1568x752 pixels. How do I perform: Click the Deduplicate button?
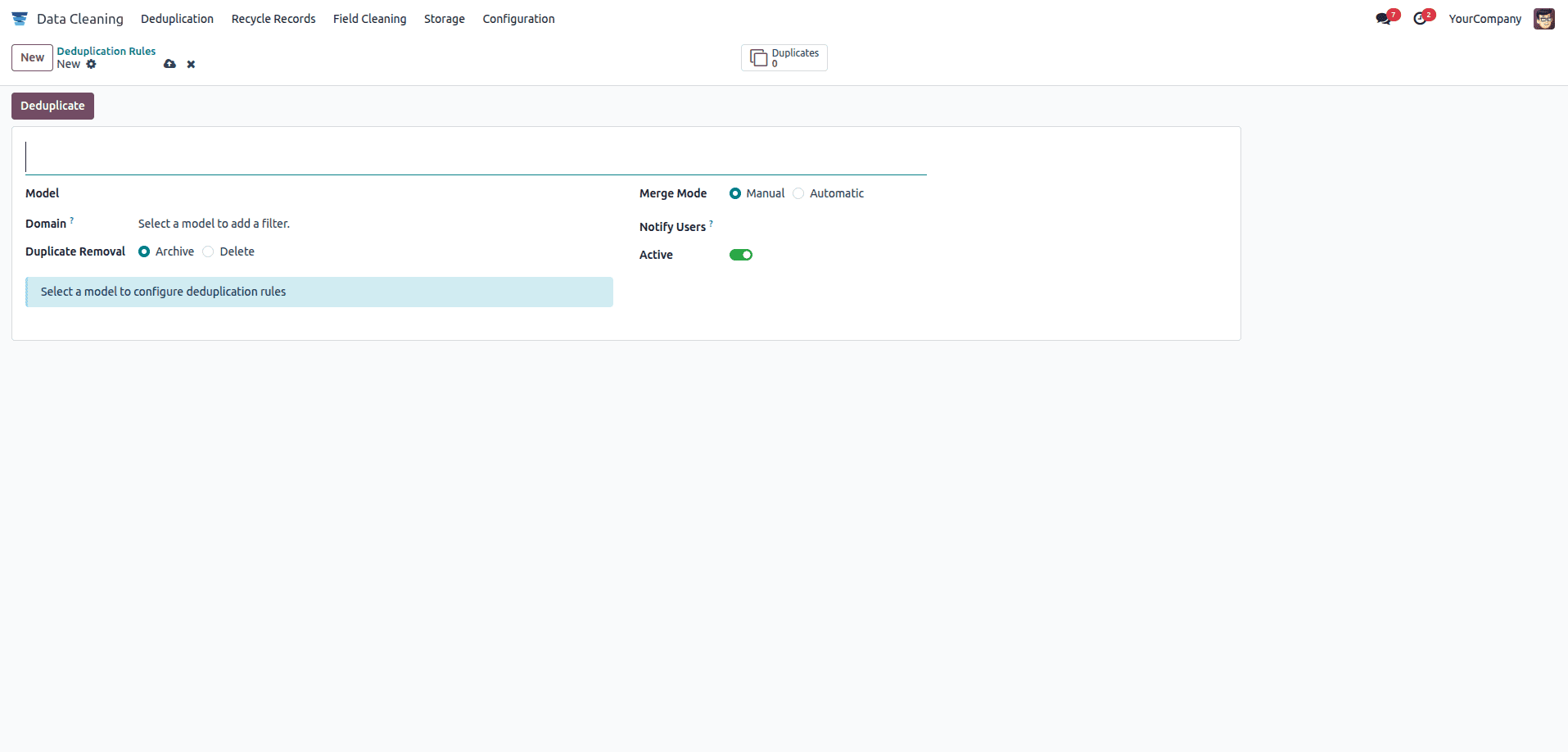click(52, 106)
